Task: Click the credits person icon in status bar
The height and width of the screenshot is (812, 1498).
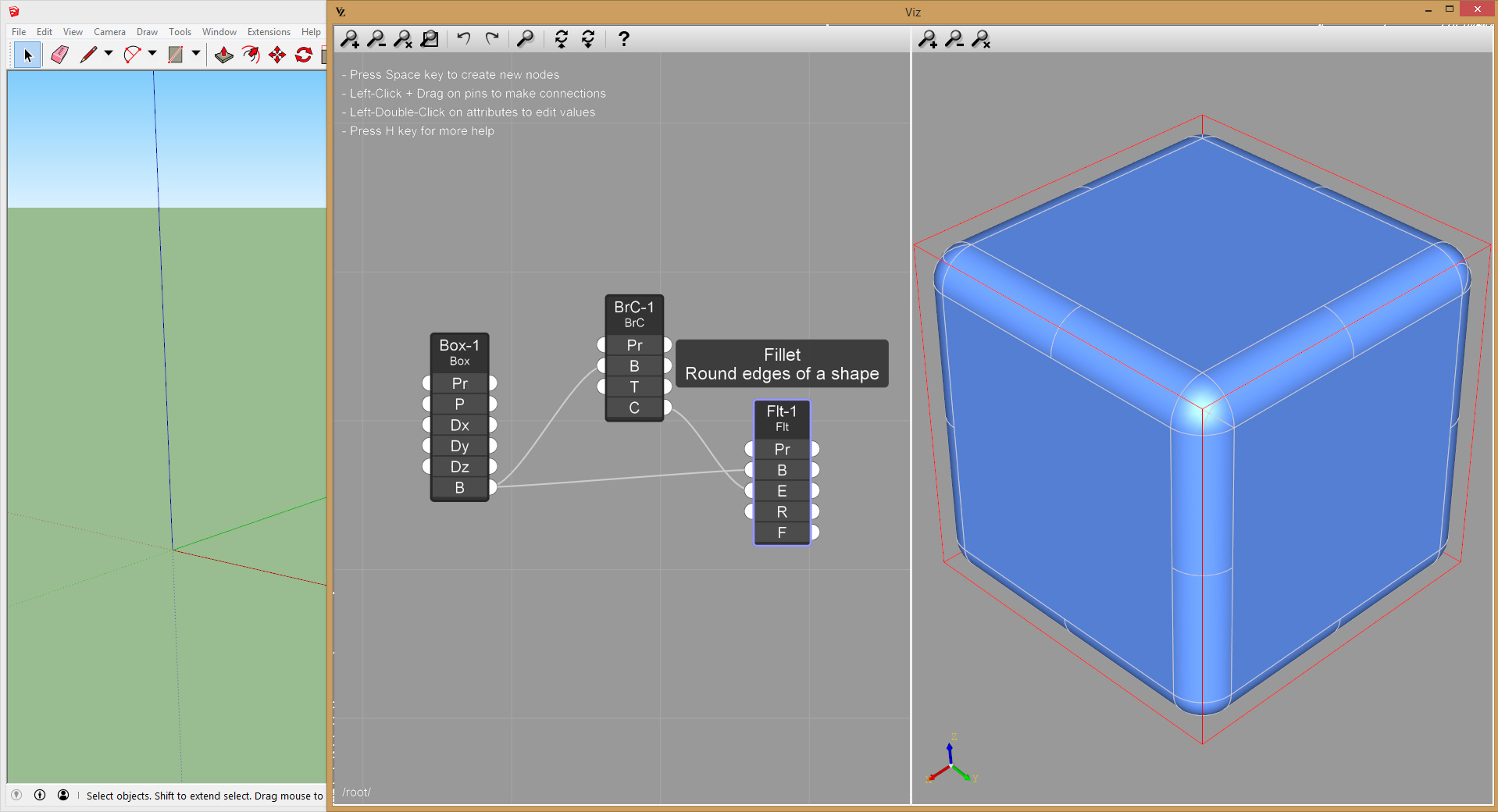Action: [63, 795]
